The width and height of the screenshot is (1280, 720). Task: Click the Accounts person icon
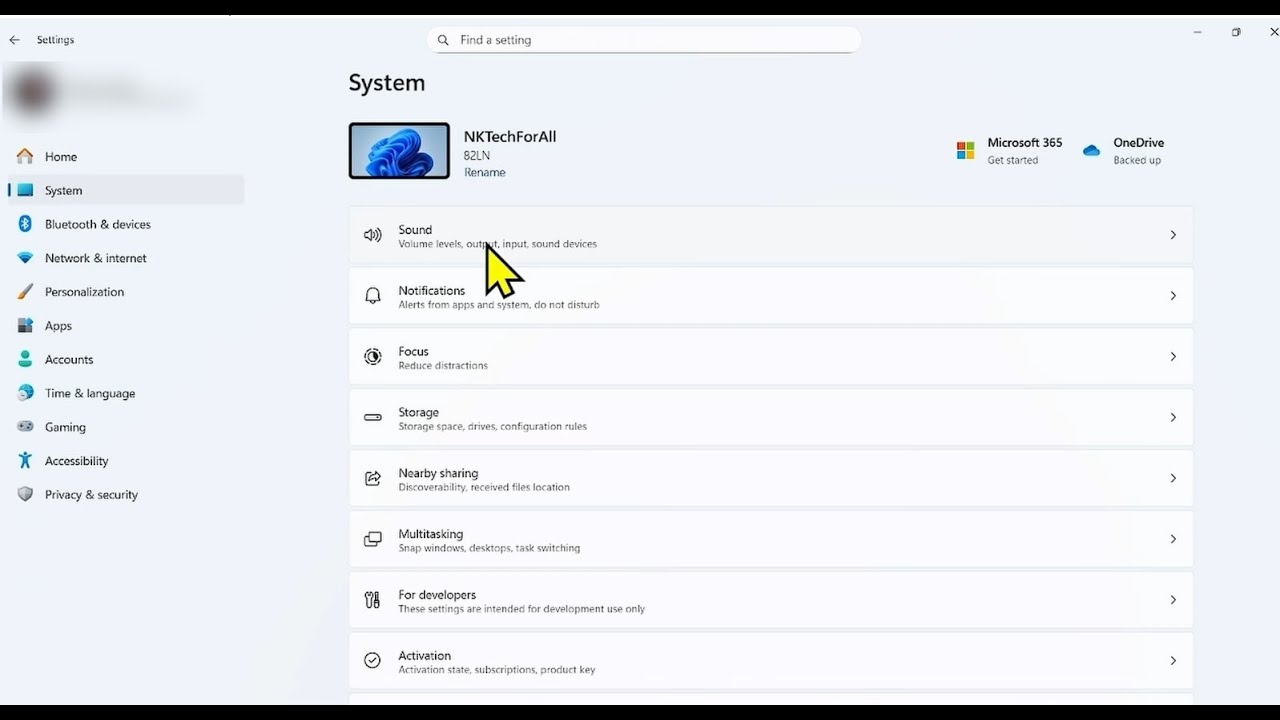pyautogui.click(x=25, y=359)
